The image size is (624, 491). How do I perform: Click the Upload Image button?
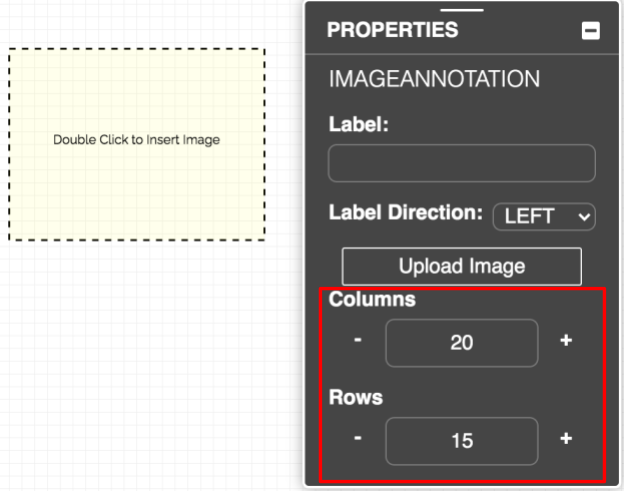click(461, 267)
